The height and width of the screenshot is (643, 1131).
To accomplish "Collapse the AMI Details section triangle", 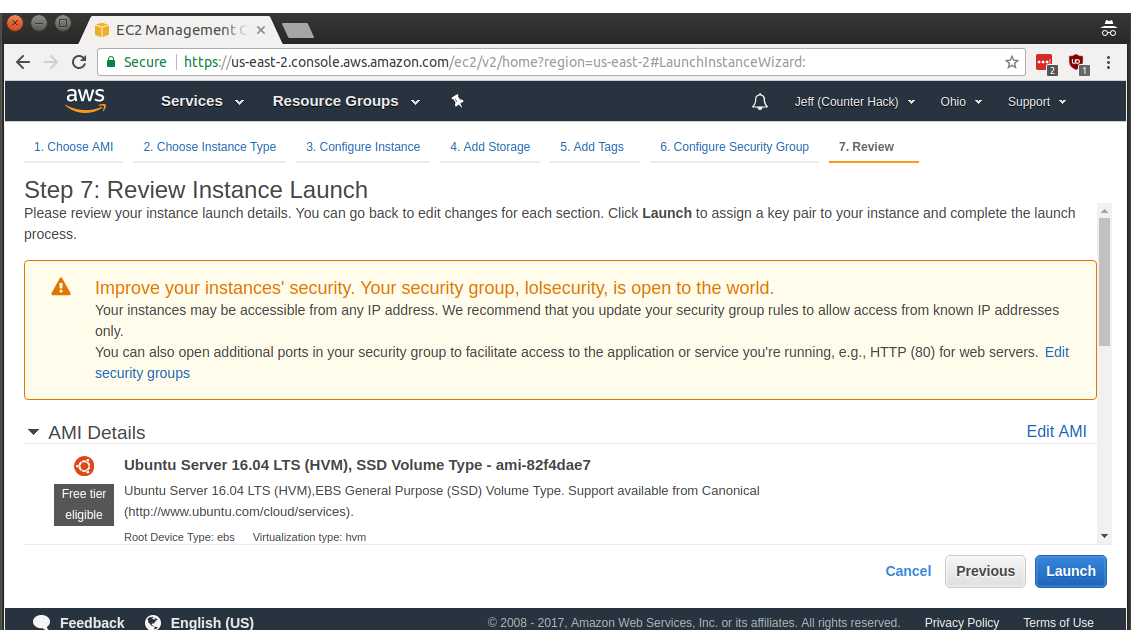I will click(x=33, y=432).
